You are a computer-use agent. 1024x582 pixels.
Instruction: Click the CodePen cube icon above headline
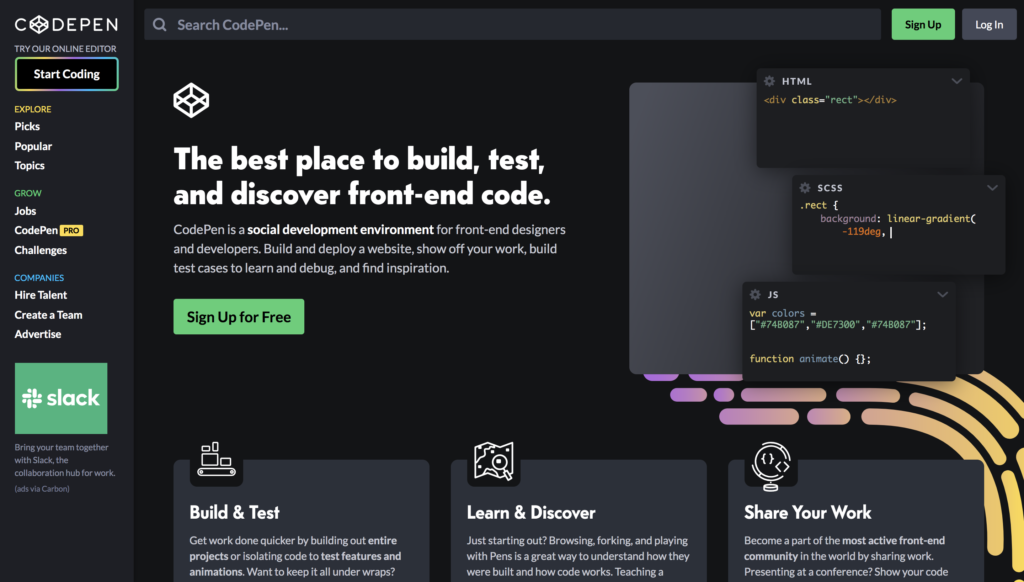point(191,100)
